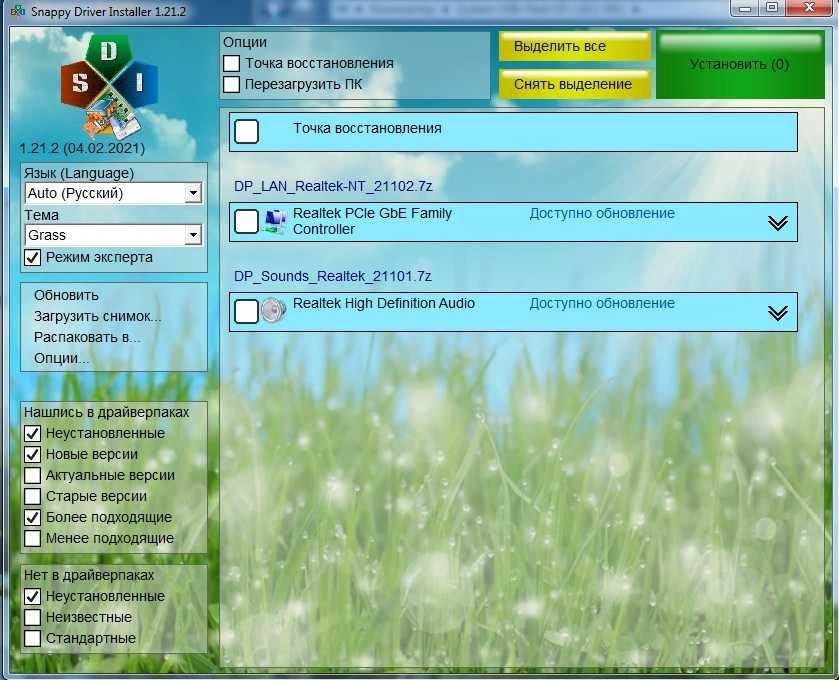Check Менее подходящие filter
Image resolution: width=839 pixels, height=680 pixels.
click(33, 538)
